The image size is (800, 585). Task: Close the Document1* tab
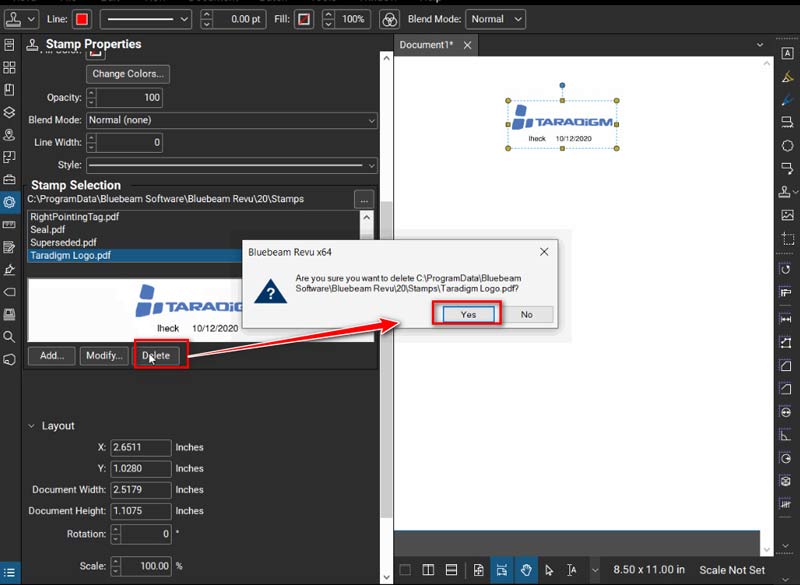467,45
